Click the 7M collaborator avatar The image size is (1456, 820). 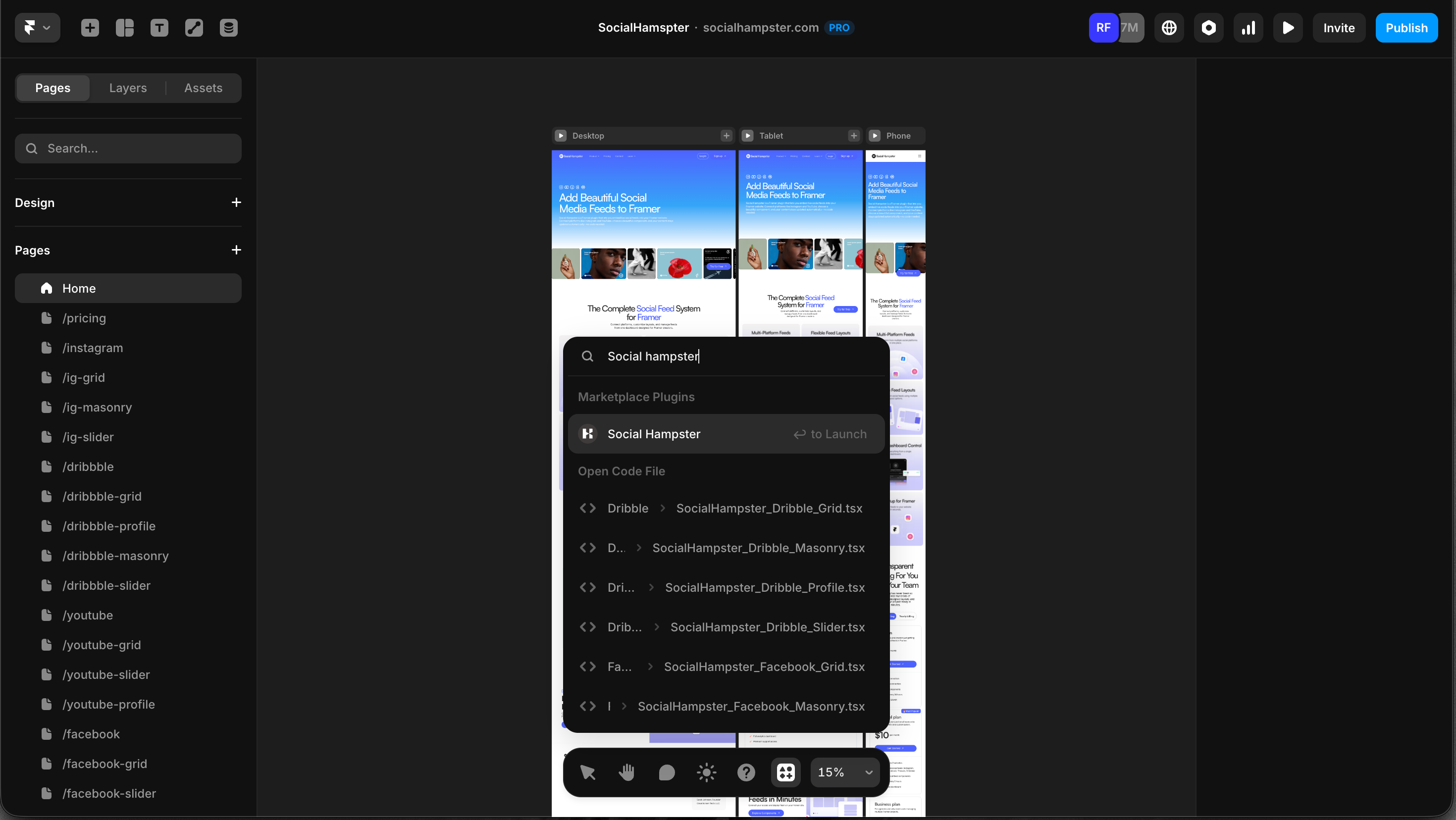pyautogui.click(x=1131, y=28)
